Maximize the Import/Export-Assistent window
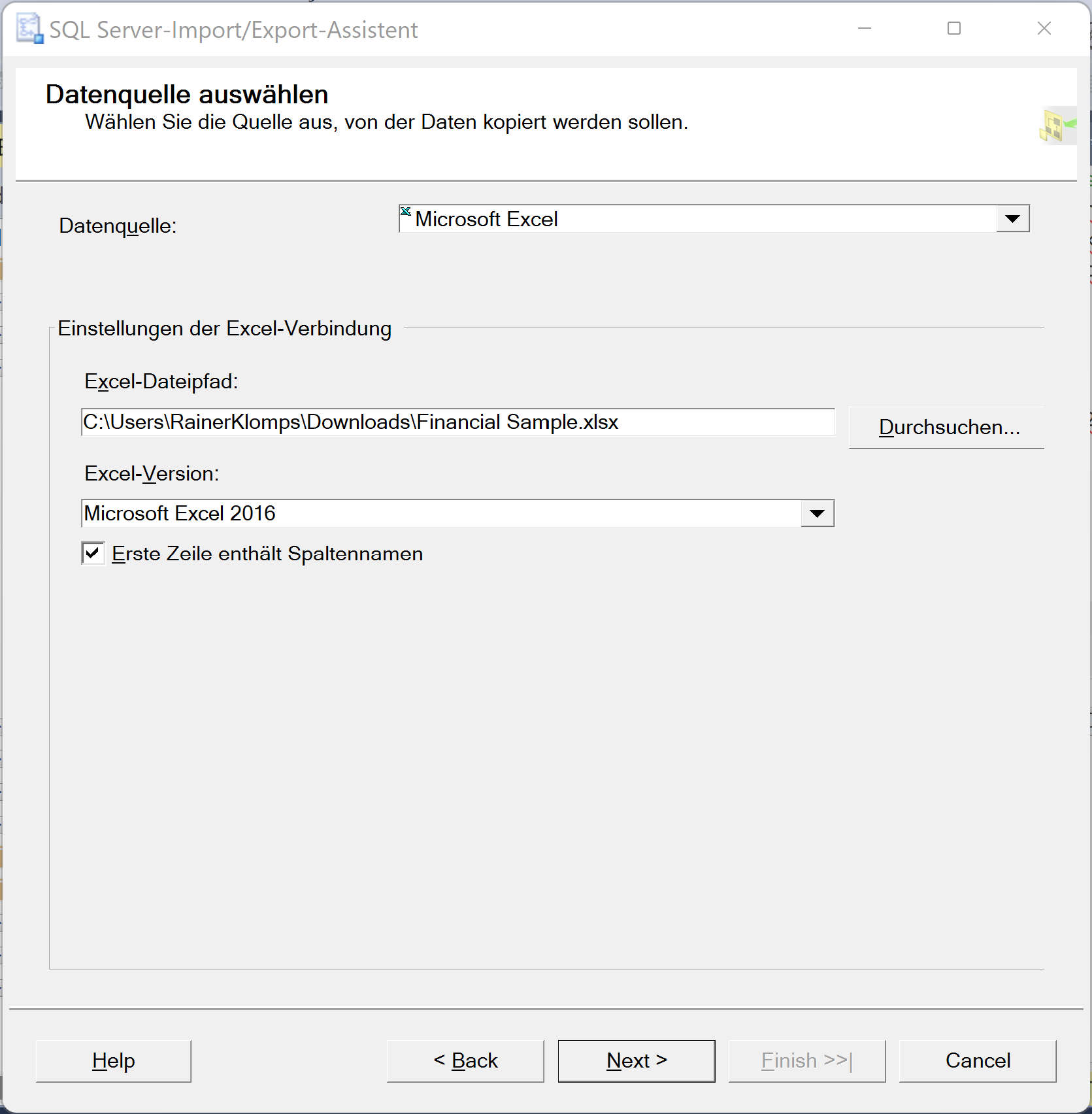 pyautogui.click(x=954, y=29)
